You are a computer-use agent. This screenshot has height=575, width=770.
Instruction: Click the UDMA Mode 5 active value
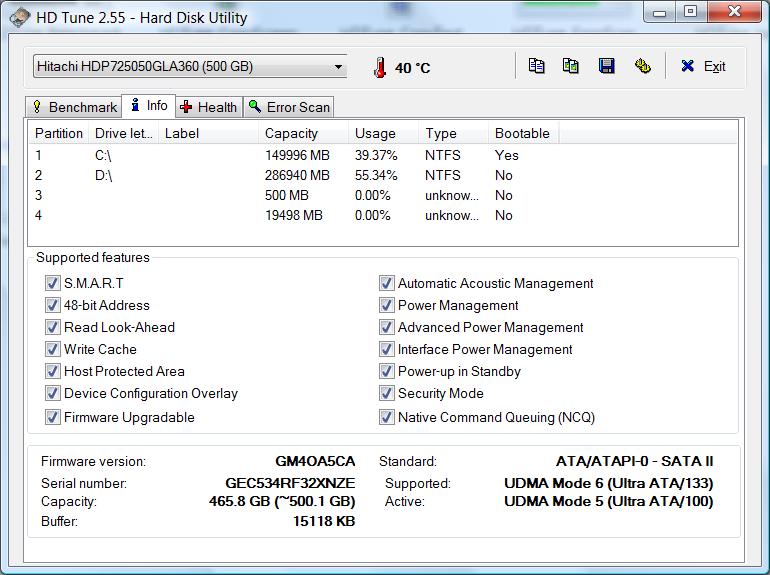(x=608, y=501)
